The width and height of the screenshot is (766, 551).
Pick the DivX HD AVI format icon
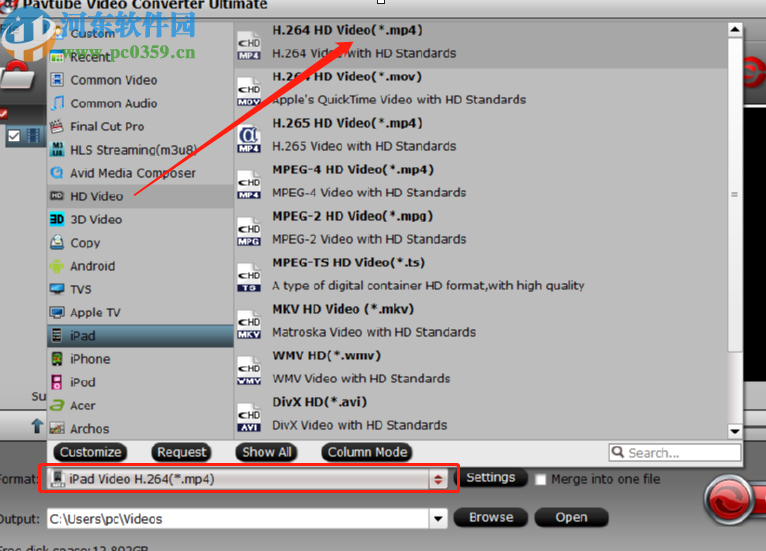point(249,416)
